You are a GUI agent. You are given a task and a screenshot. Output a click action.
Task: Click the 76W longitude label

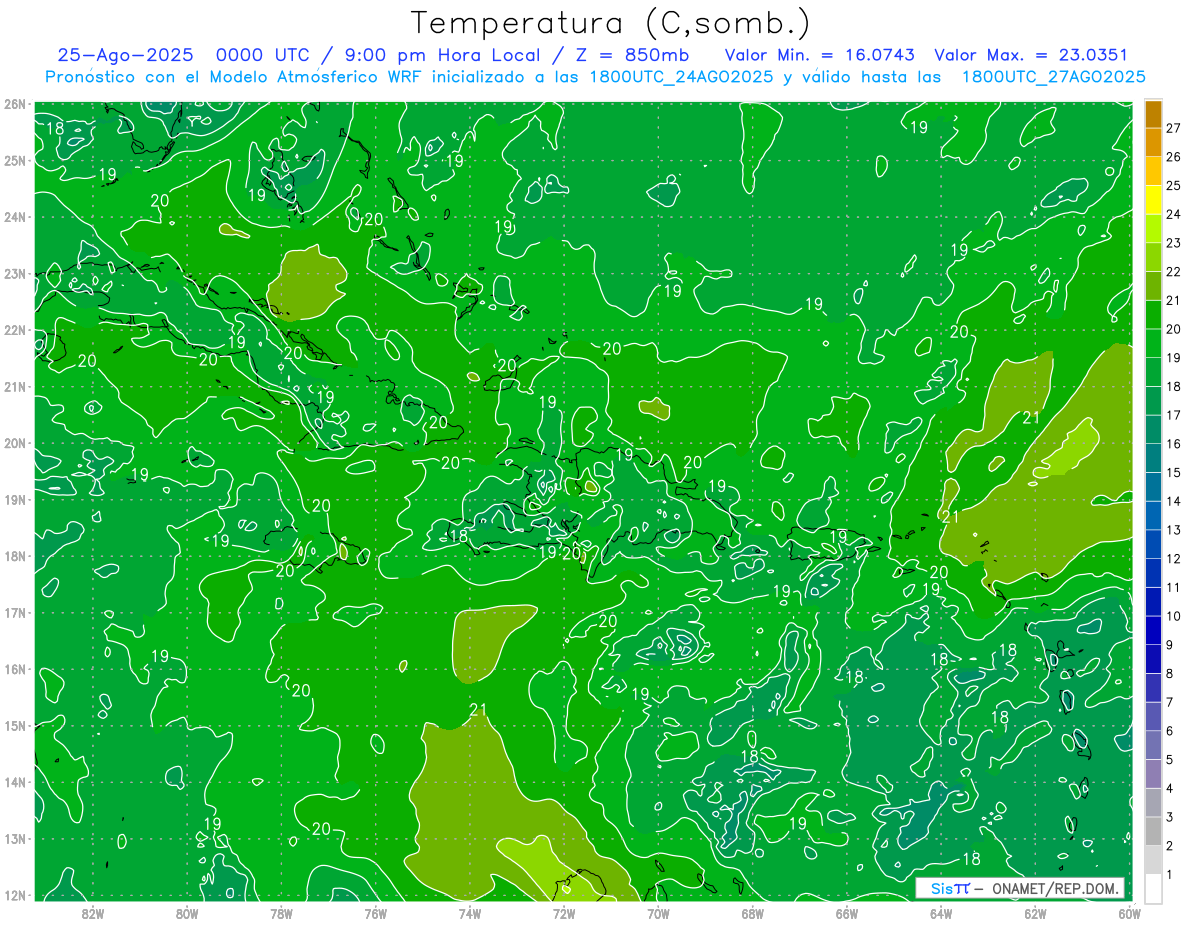(x=375, y=913)
